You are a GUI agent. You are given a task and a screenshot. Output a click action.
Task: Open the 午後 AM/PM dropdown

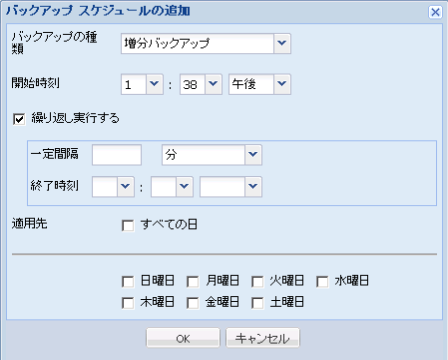tap(282, 84)
